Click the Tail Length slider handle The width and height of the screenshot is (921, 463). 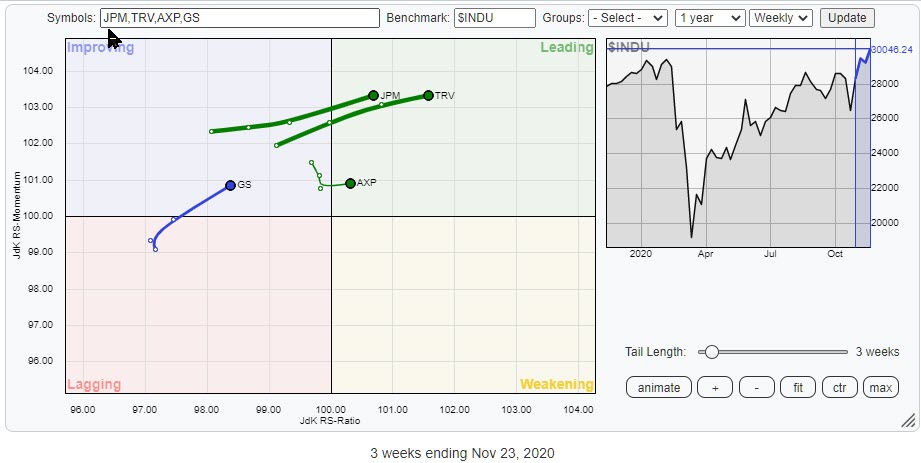tap(711, 352)
